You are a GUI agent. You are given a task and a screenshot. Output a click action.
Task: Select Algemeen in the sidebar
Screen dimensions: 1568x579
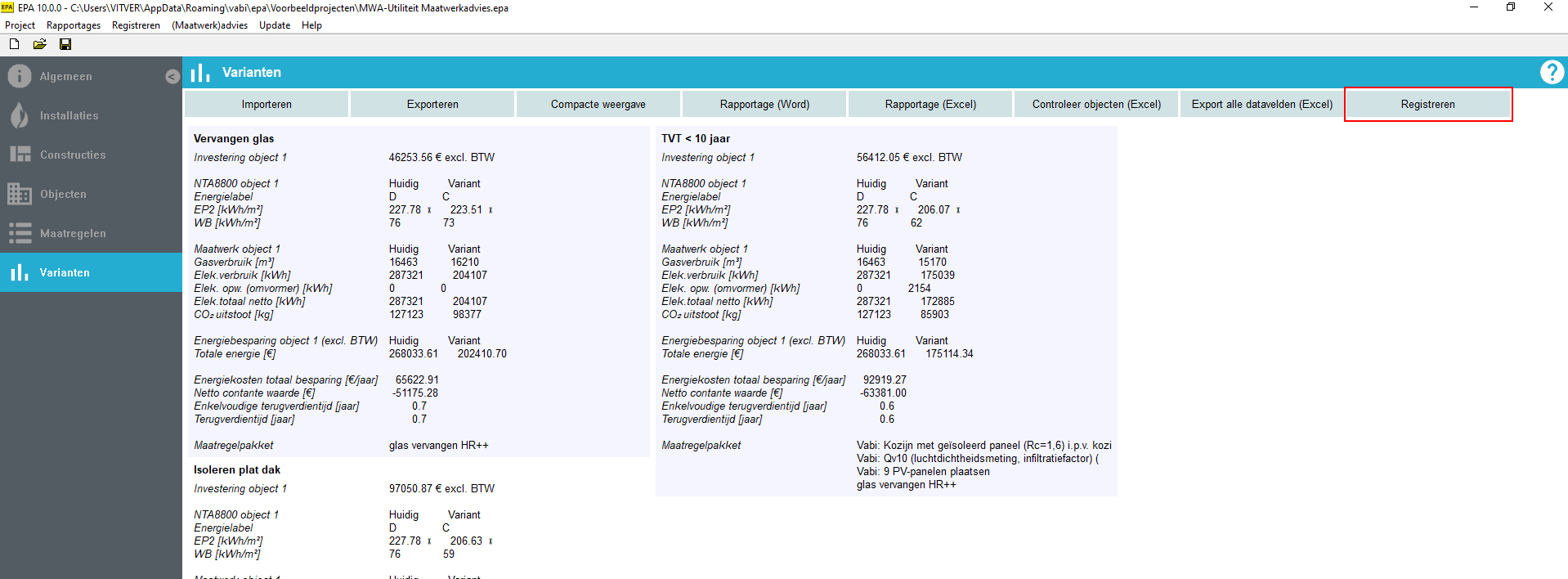pos(66,76)
